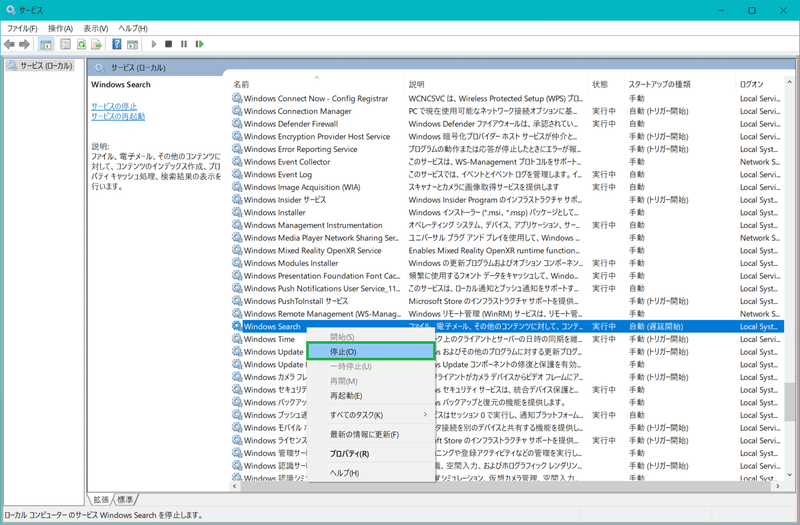800x525 pixels.
Task: Click gear icon of Windows Event Collector row
Action: point(237,161)
